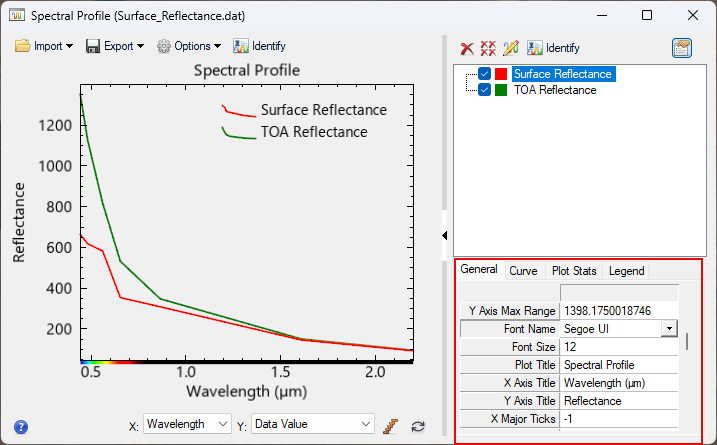Select Surface Reflectance in curve list

[x=563, y=74]
